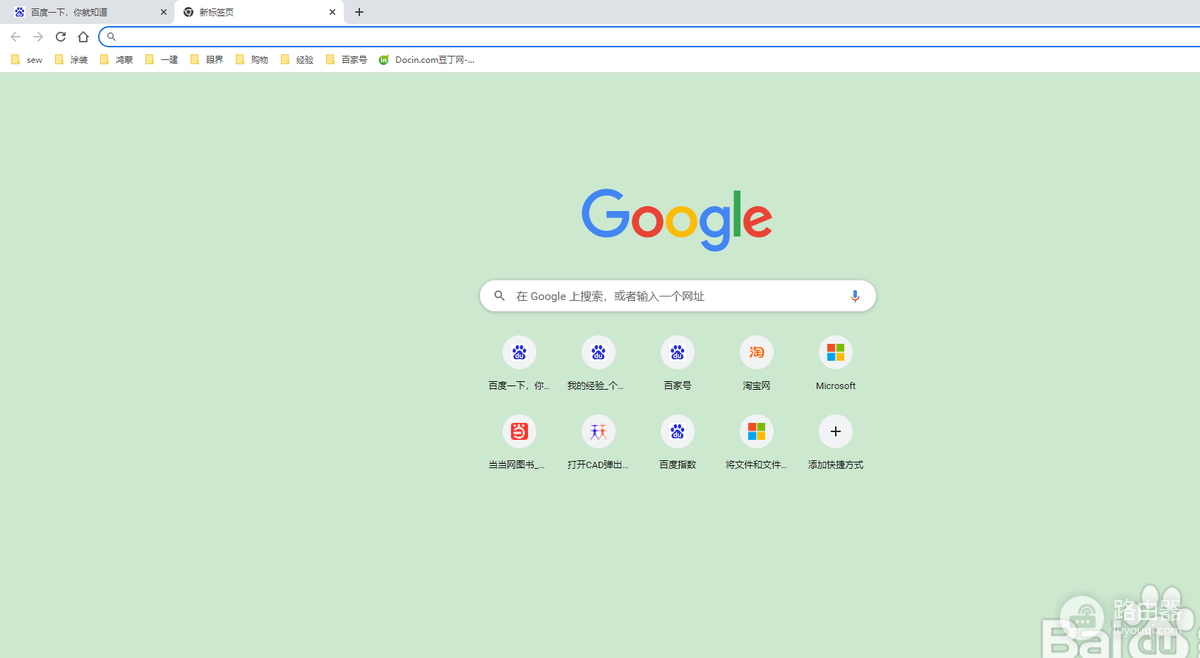
Task: Open the 百家号 bookmark folder
Action: 346,60
